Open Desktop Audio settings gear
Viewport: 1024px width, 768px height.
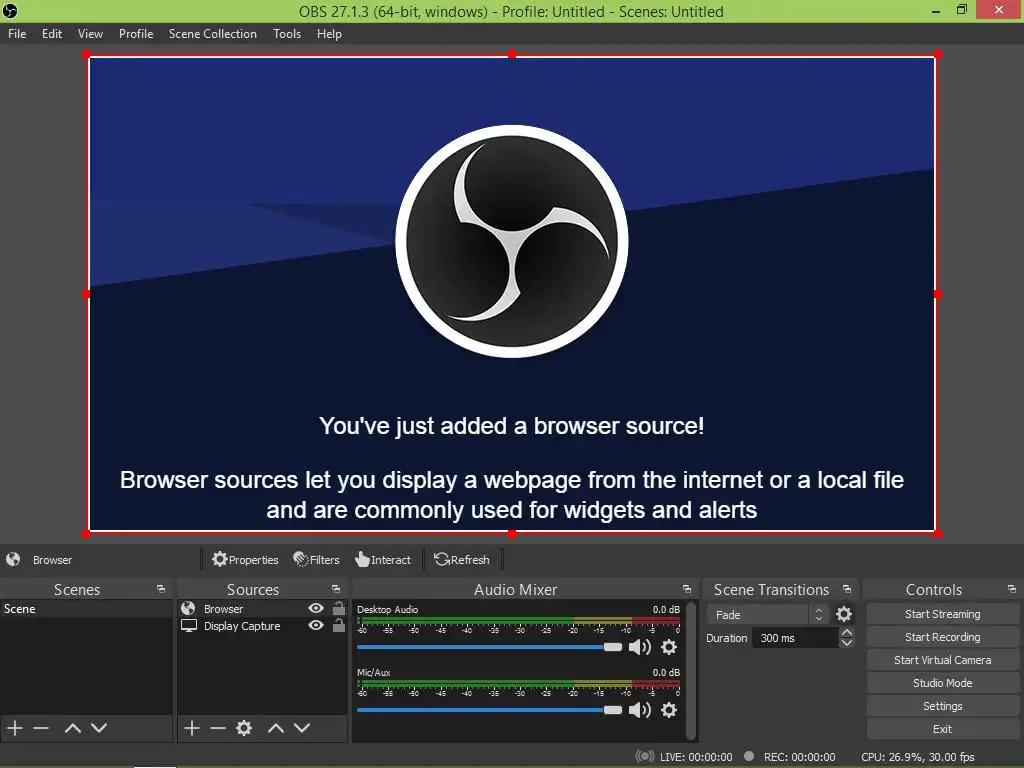point(669,647)
